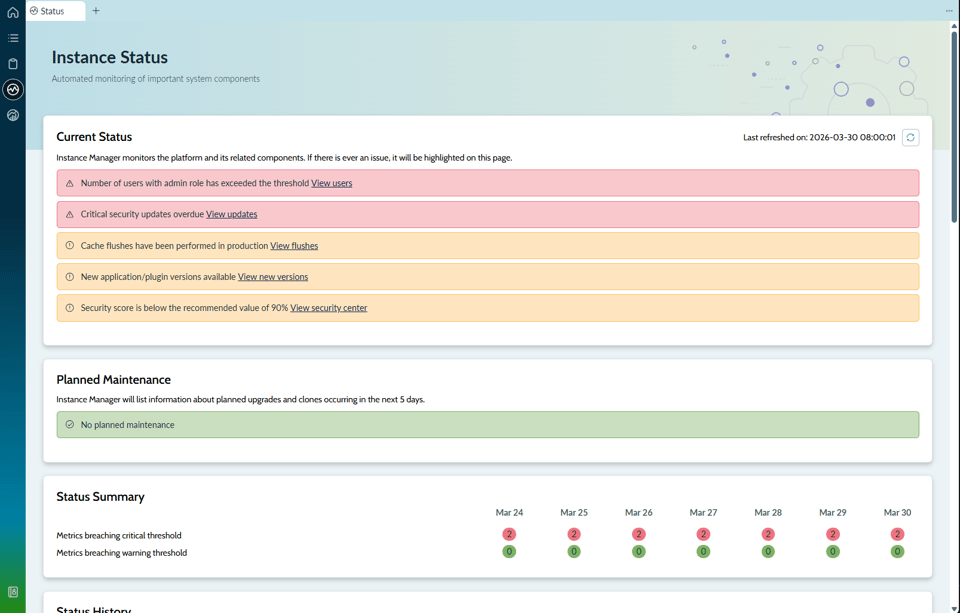Click the Current Status heading
The image size is (960, 613).
94,137
